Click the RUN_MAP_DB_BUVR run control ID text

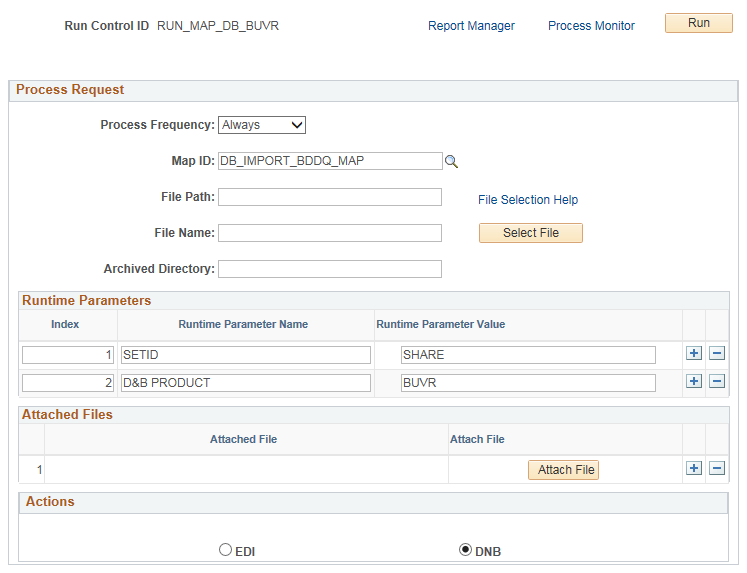tap(218, 26)
